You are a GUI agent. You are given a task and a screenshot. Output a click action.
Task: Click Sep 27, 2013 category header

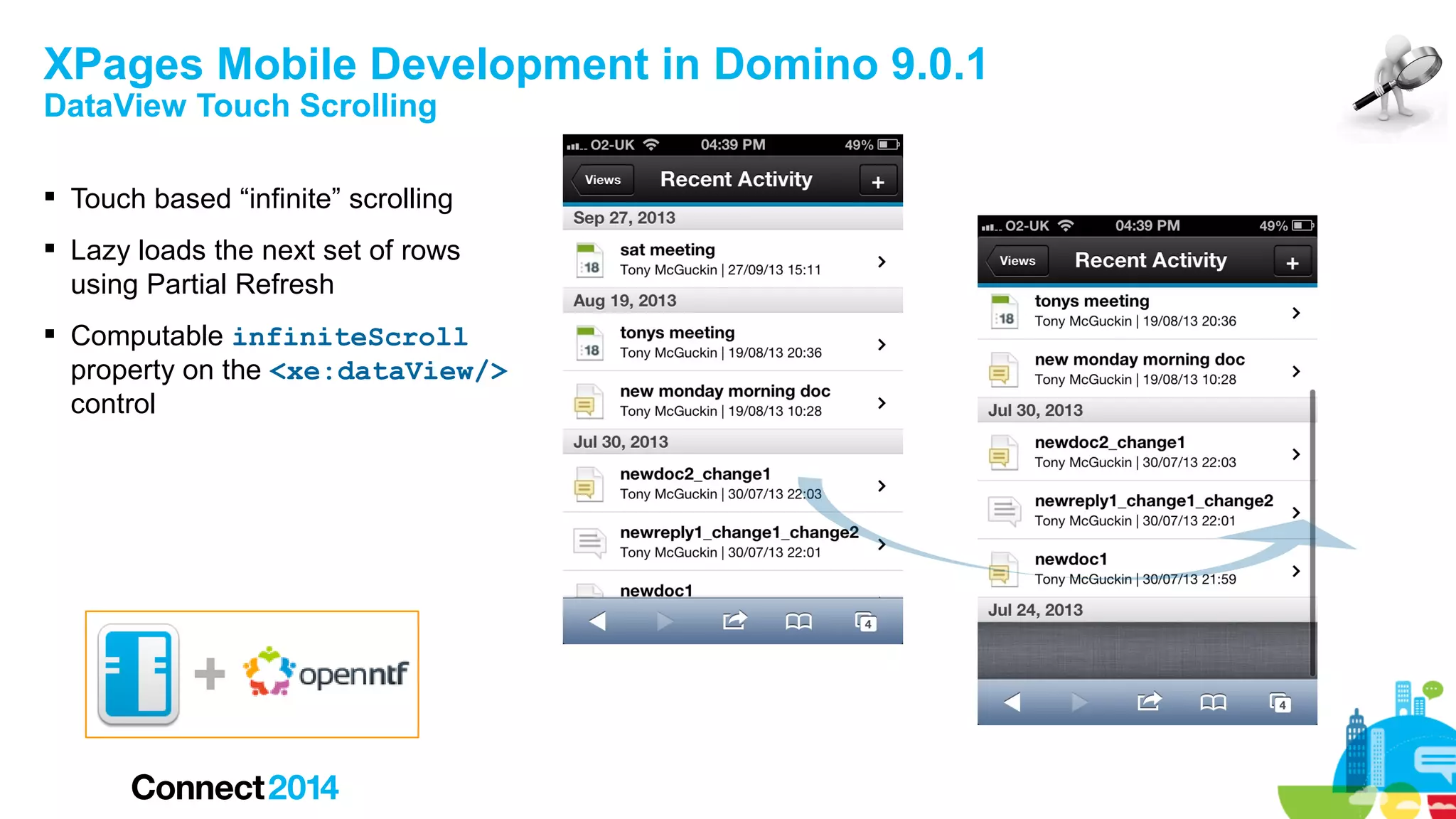point(732,218)
